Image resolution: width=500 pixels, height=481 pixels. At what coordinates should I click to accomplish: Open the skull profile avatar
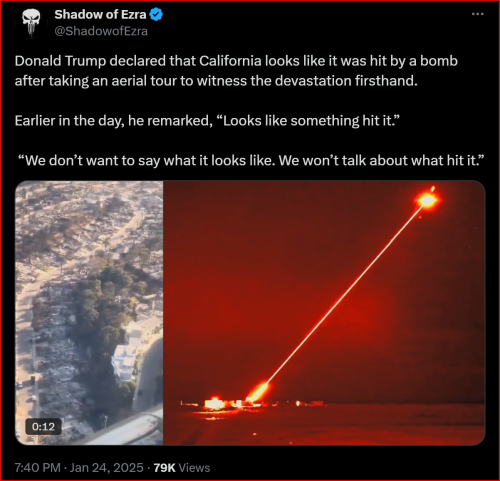[31, 23]
